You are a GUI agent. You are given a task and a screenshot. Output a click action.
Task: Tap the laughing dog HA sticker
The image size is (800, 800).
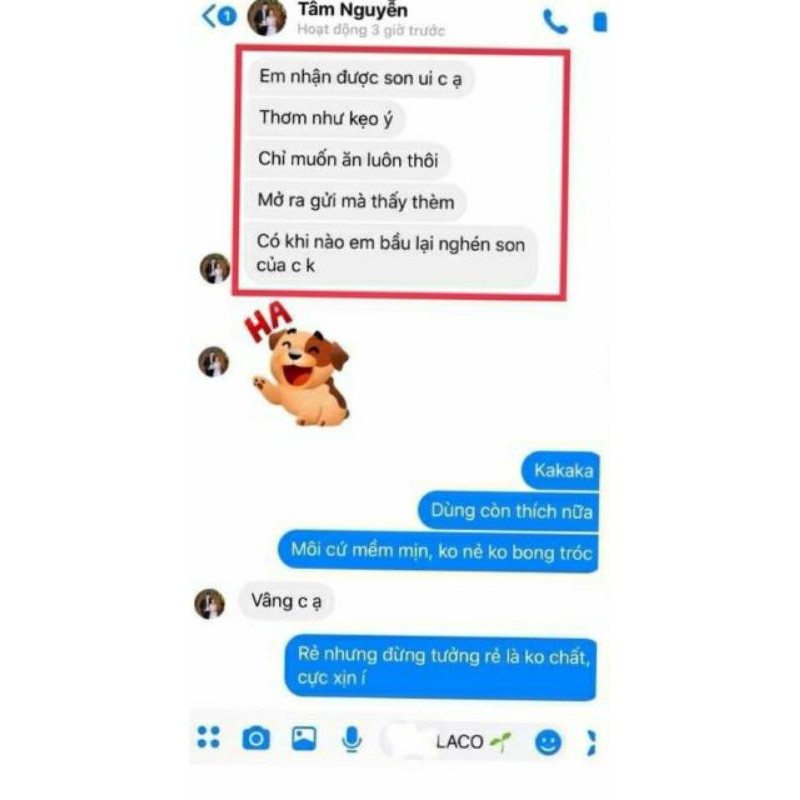pyautogui.click(x=296, y=363)
